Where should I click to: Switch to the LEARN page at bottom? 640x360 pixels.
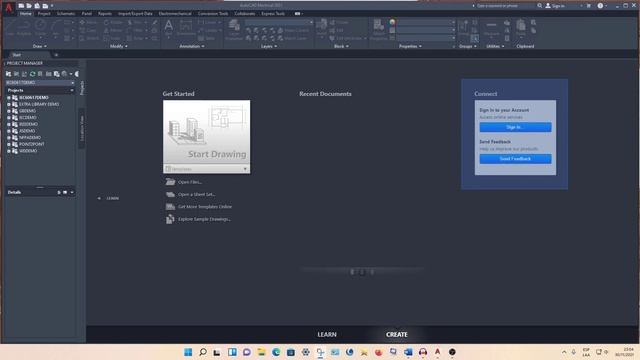327,334
